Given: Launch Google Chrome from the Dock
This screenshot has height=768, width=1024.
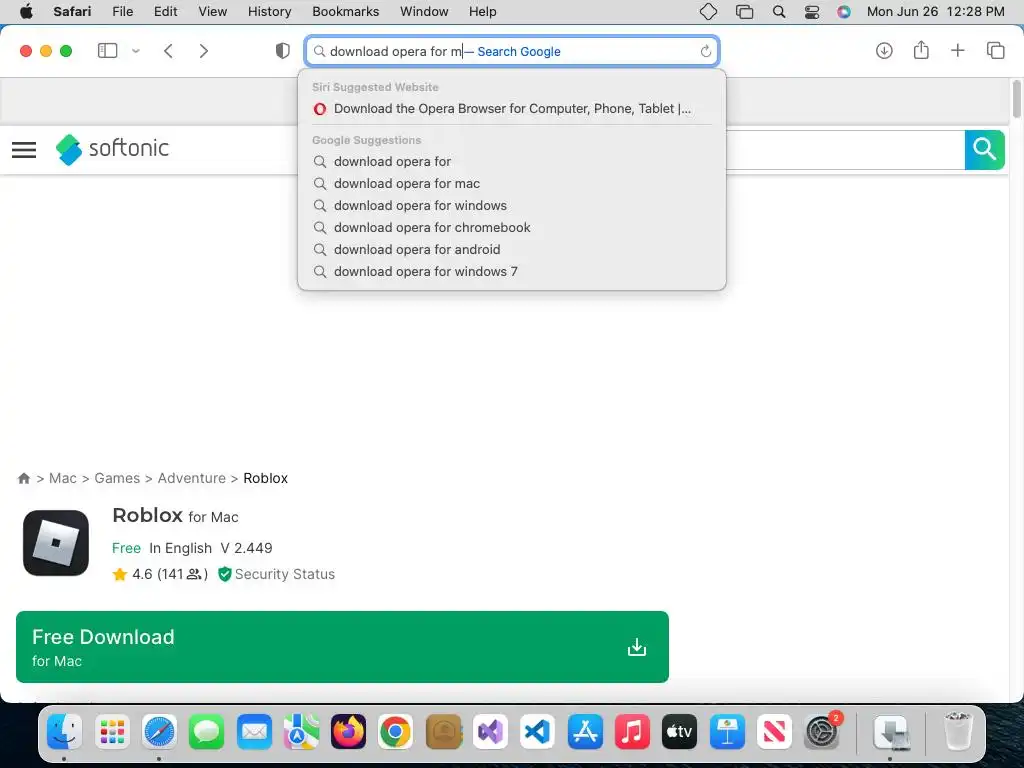Looking at the screenshot, I should pyautogui.click(x=396, y=731).
